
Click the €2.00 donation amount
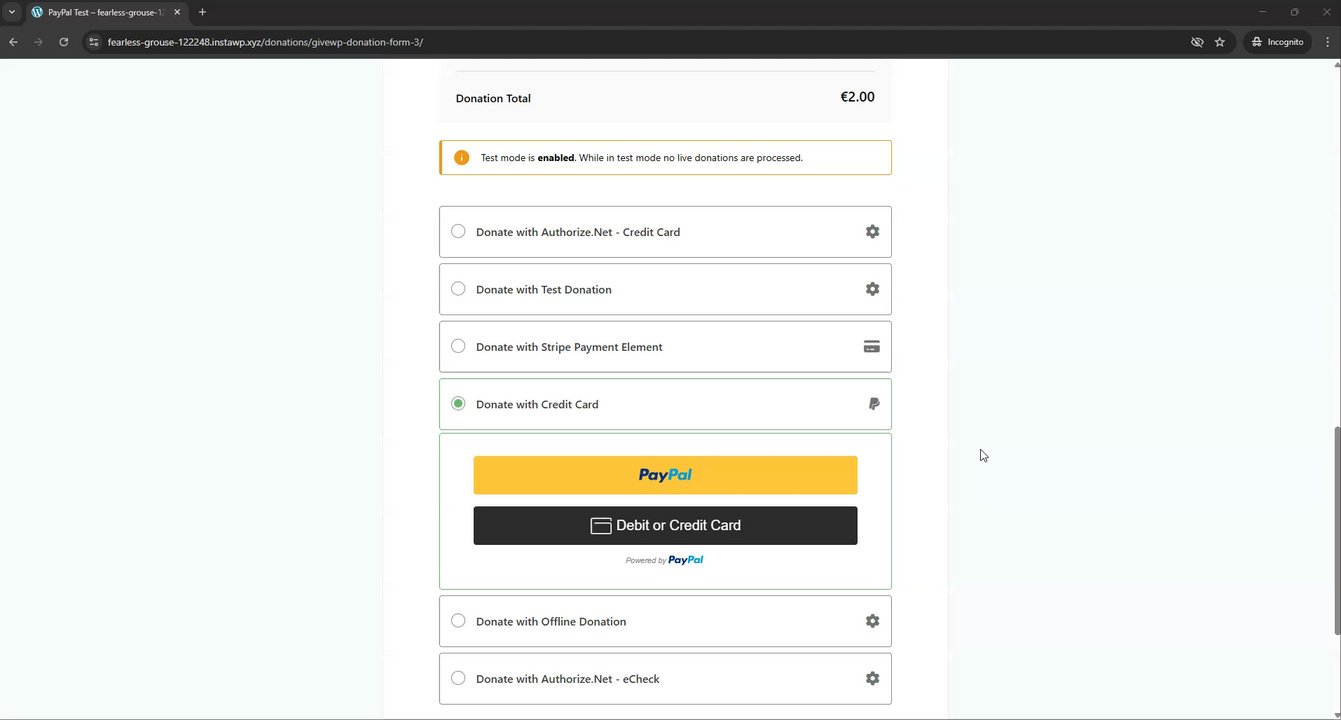point(857,97)
